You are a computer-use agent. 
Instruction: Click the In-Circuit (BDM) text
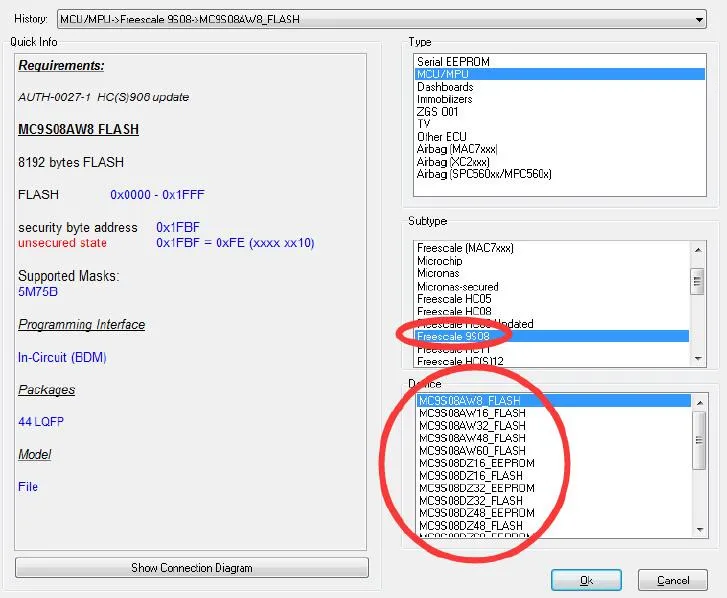62,357
